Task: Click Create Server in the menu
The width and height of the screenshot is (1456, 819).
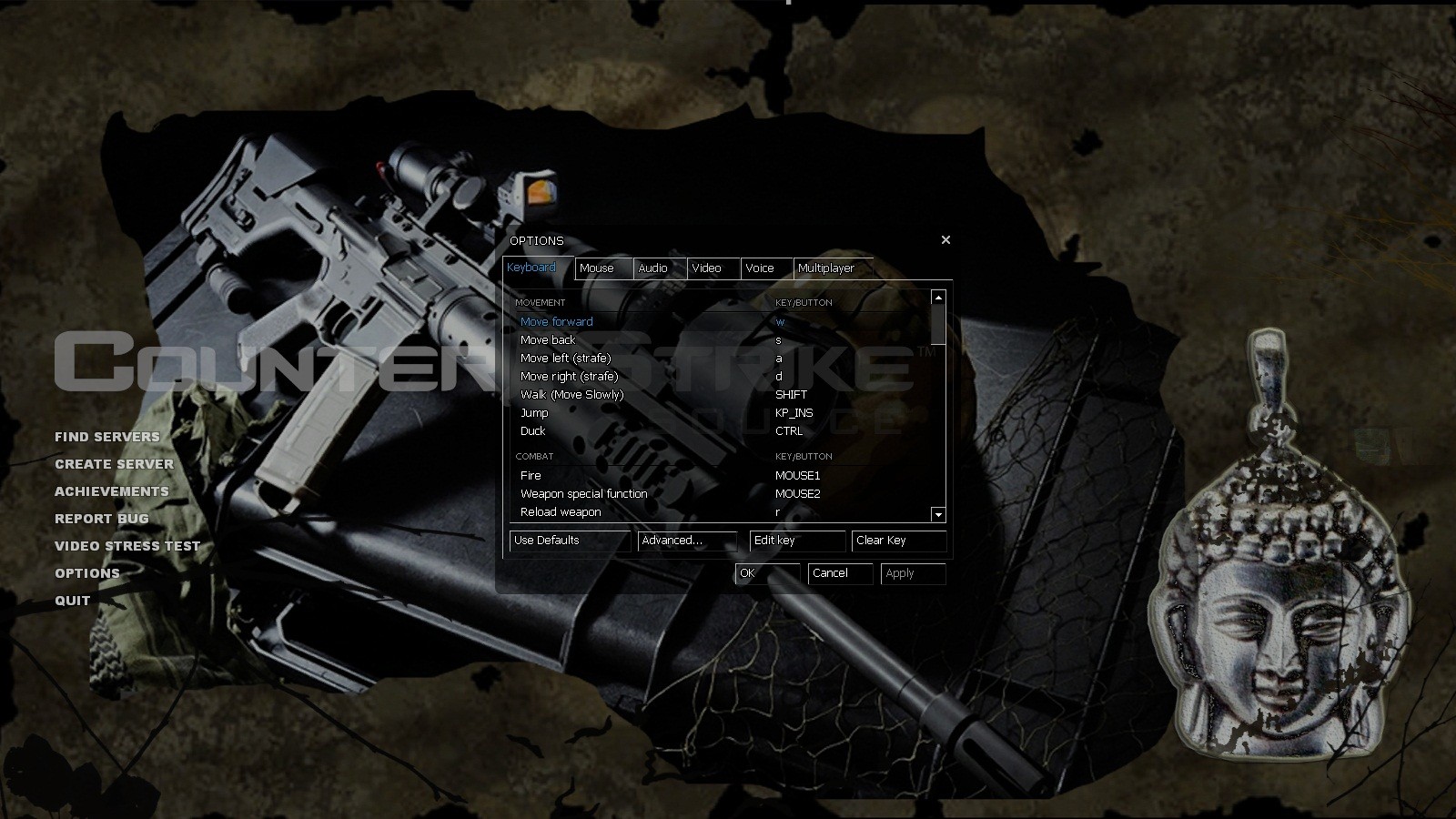Action: point(115,464)
